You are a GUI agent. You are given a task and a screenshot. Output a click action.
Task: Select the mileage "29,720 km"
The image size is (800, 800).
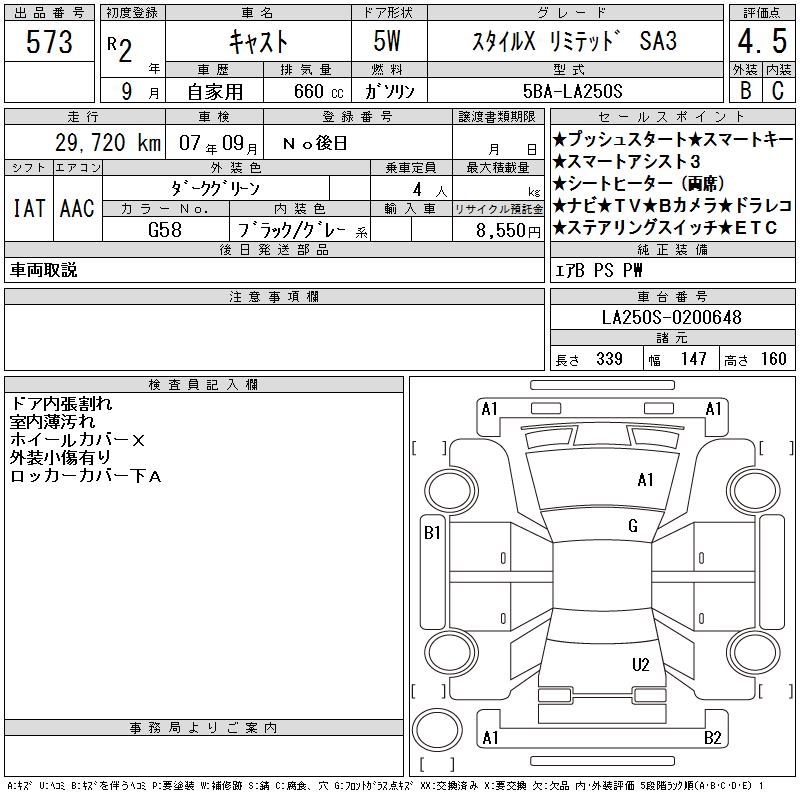point(108,142)
